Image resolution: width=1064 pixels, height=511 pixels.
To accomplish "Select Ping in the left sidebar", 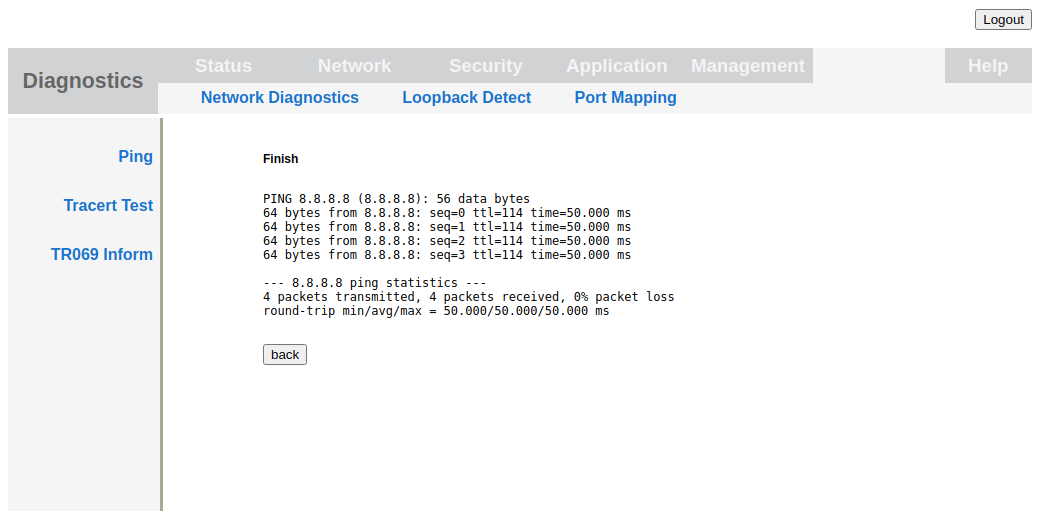I will pos(135,156).
